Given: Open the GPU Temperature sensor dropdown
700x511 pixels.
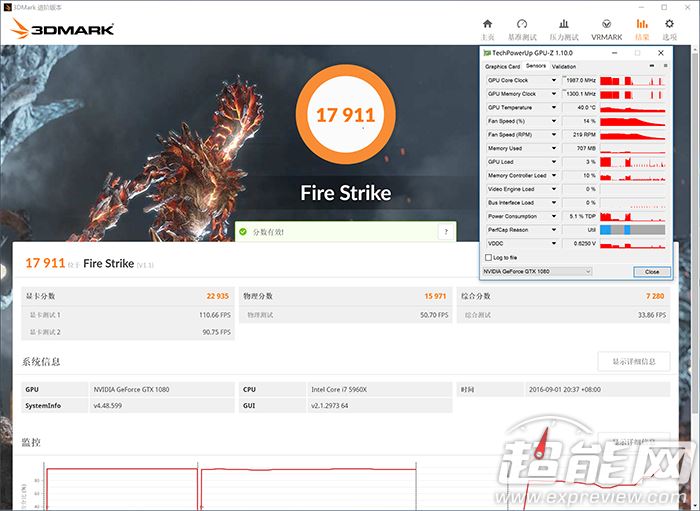Looking at the screenshot, I should click(554, 108).
